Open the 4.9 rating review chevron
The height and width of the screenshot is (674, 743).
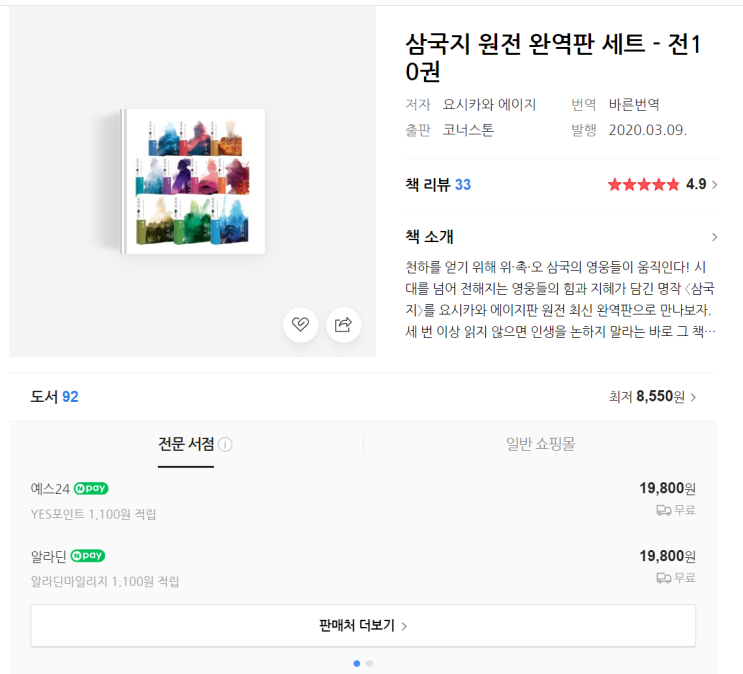click(714, 184)
